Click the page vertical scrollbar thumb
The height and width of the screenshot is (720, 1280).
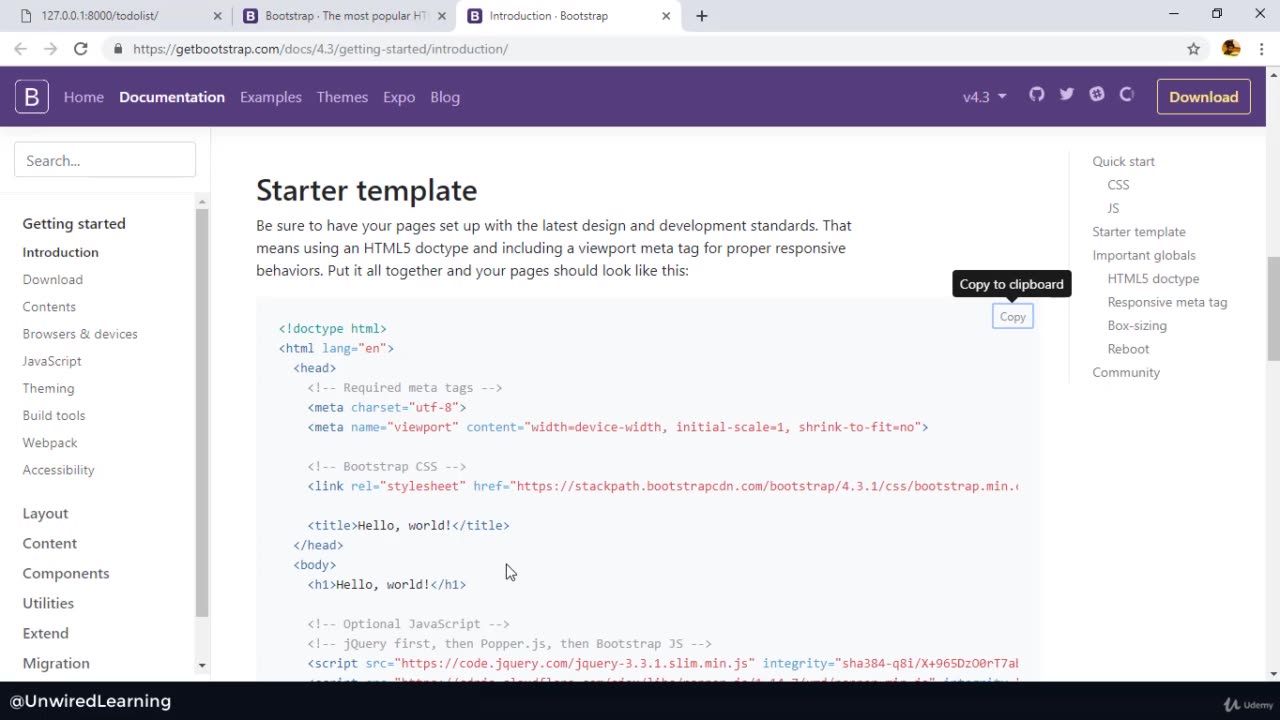click(1273, 308)
